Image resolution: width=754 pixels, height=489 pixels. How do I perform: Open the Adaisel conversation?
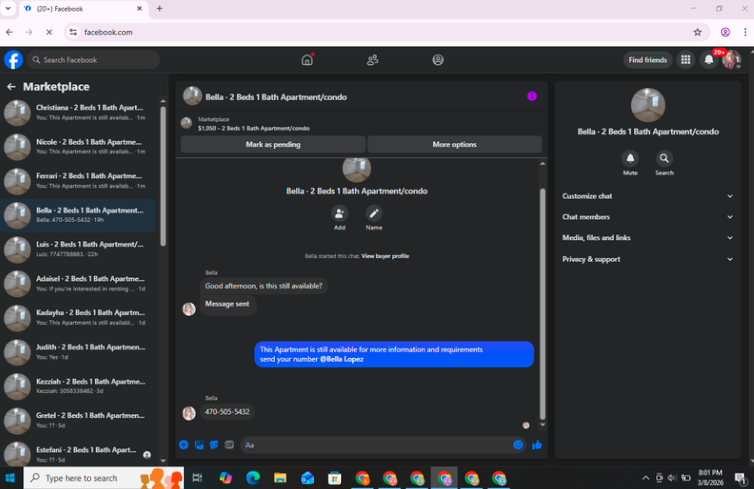coord(79,284)
